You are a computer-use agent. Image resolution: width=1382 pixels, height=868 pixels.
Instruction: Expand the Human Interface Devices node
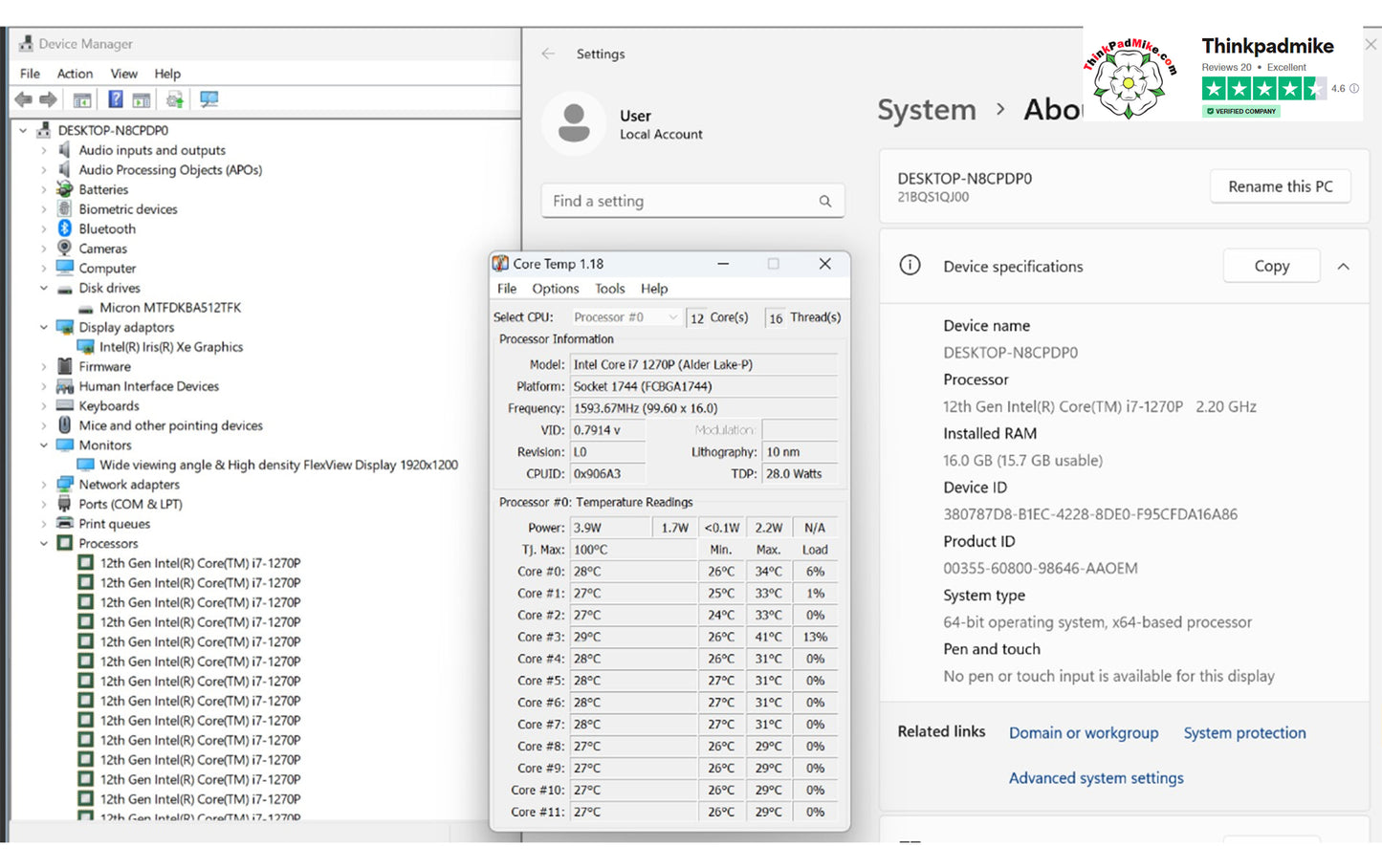click(x=44, y=386)
